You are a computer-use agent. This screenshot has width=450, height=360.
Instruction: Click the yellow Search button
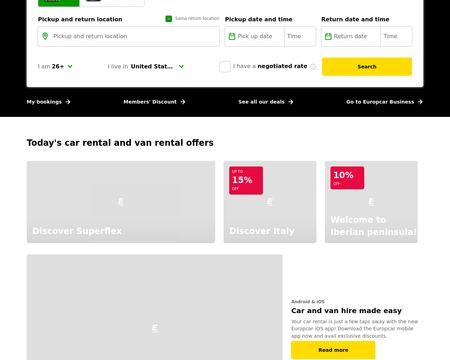point(367,67)
